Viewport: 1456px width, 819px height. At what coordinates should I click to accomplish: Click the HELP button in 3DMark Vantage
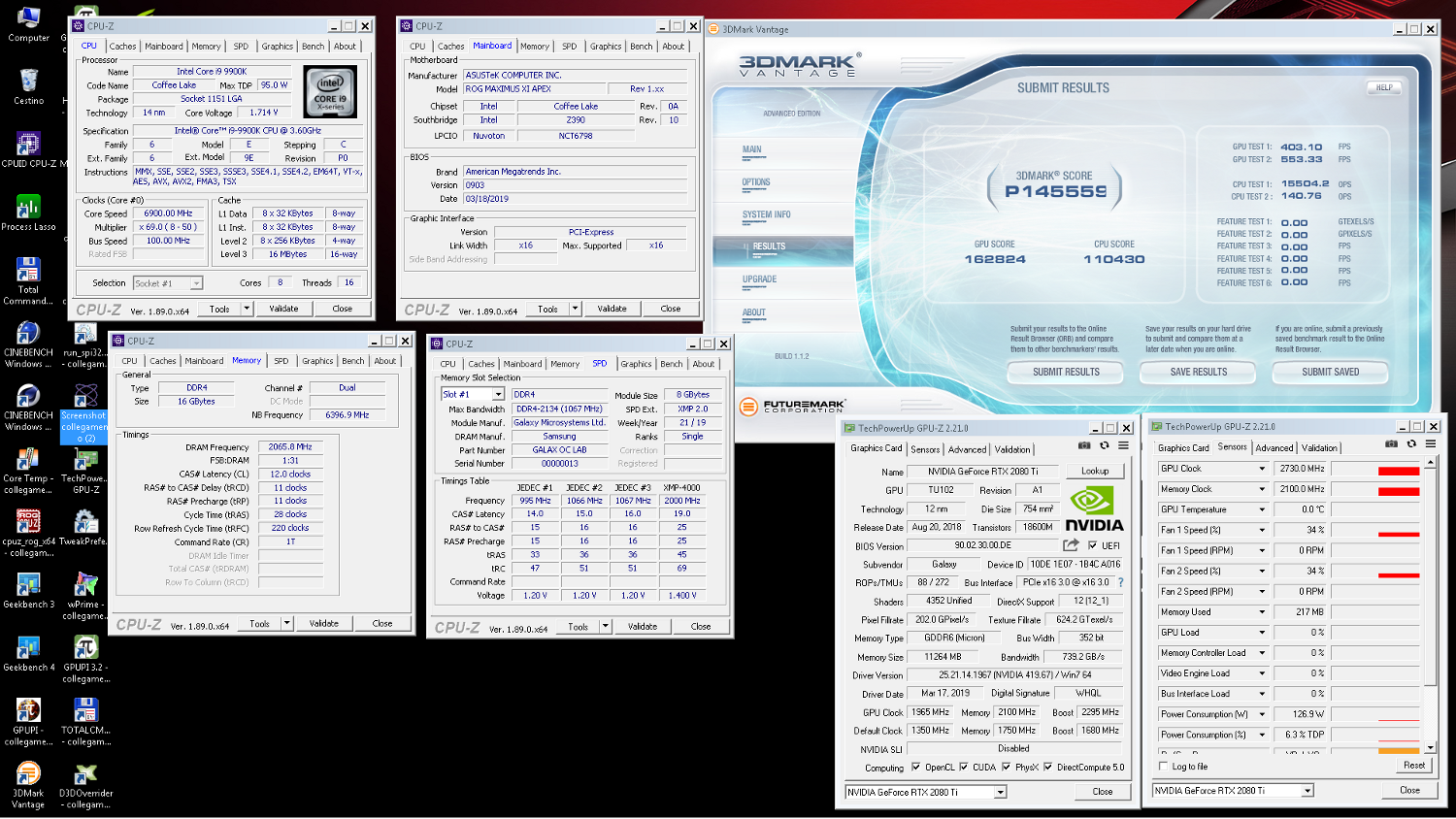[1384, 87]
